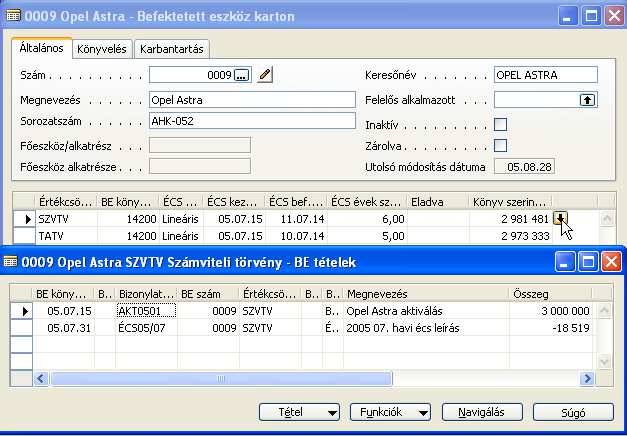Click the Főeszköz alkatrésze field
Viewport: 627px width, 436px height.
pyautogui.click(x=200, y=166)
